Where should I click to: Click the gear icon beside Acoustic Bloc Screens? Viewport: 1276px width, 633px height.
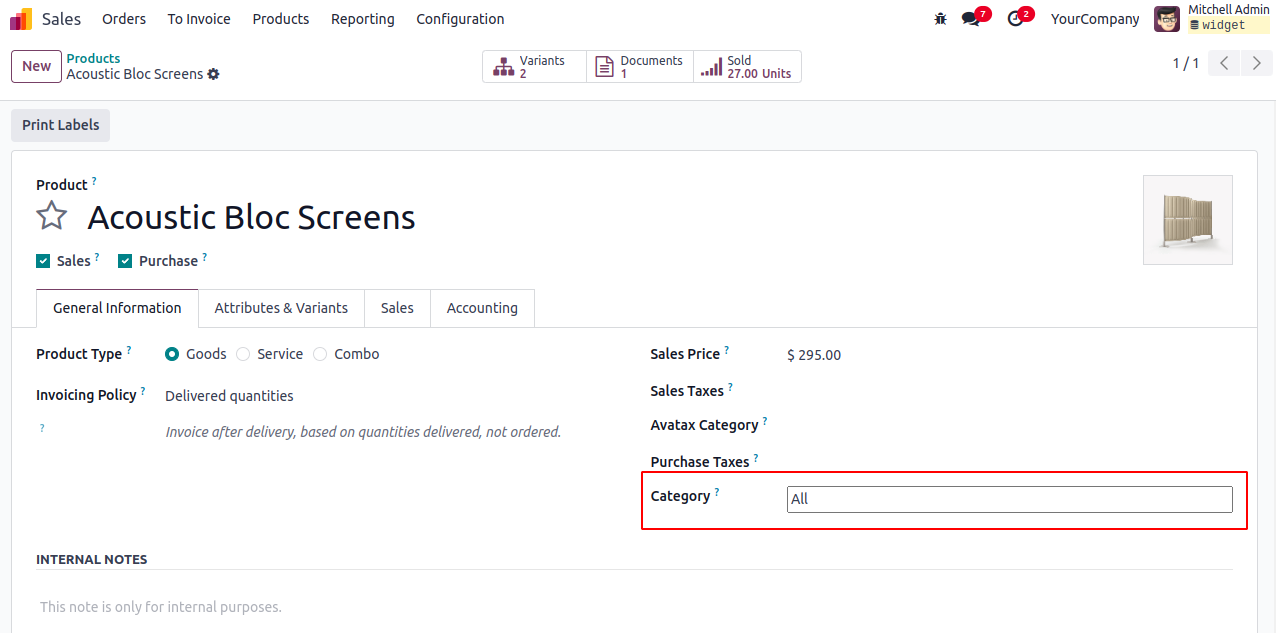pyautogui.click(x=213, y=75)
